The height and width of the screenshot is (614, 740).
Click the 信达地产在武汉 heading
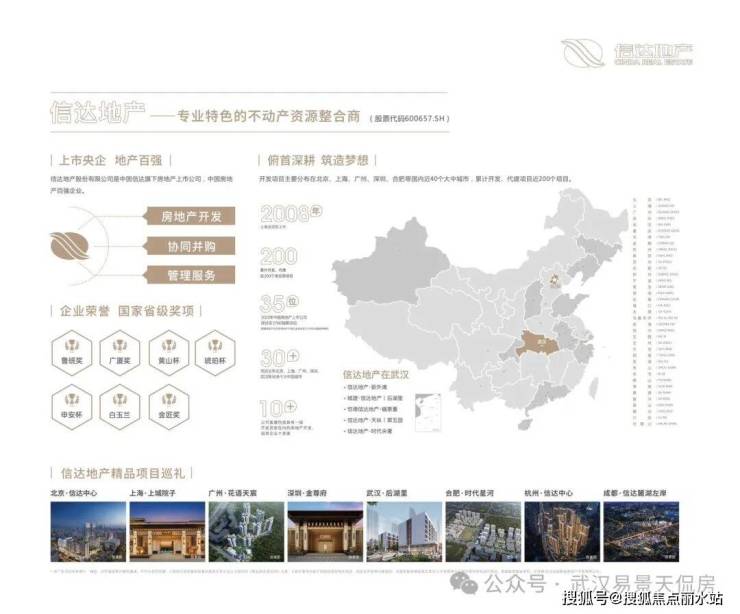click(376, 375)
